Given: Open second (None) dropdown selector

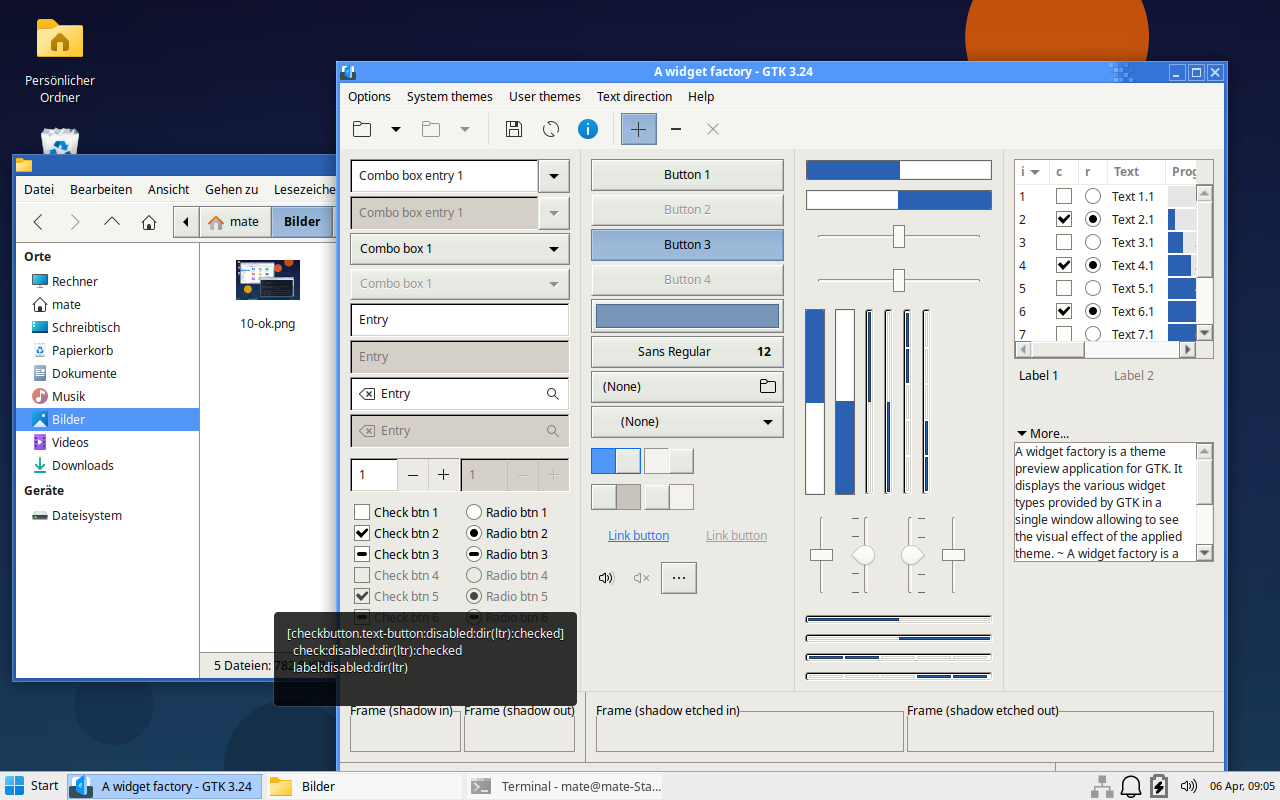Looking at the screenshot, I should 687,422.
